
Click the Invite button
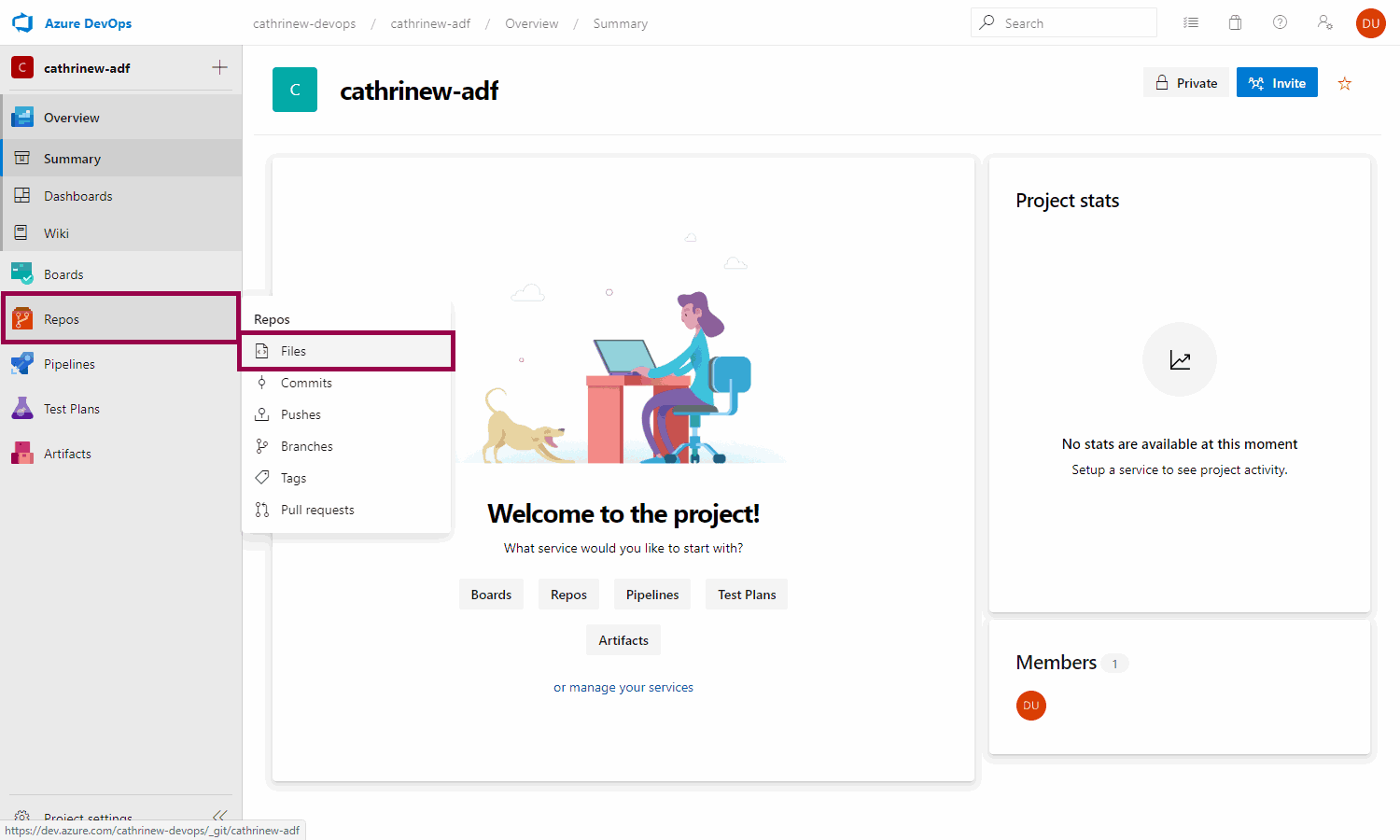(x=1277, y=83)
